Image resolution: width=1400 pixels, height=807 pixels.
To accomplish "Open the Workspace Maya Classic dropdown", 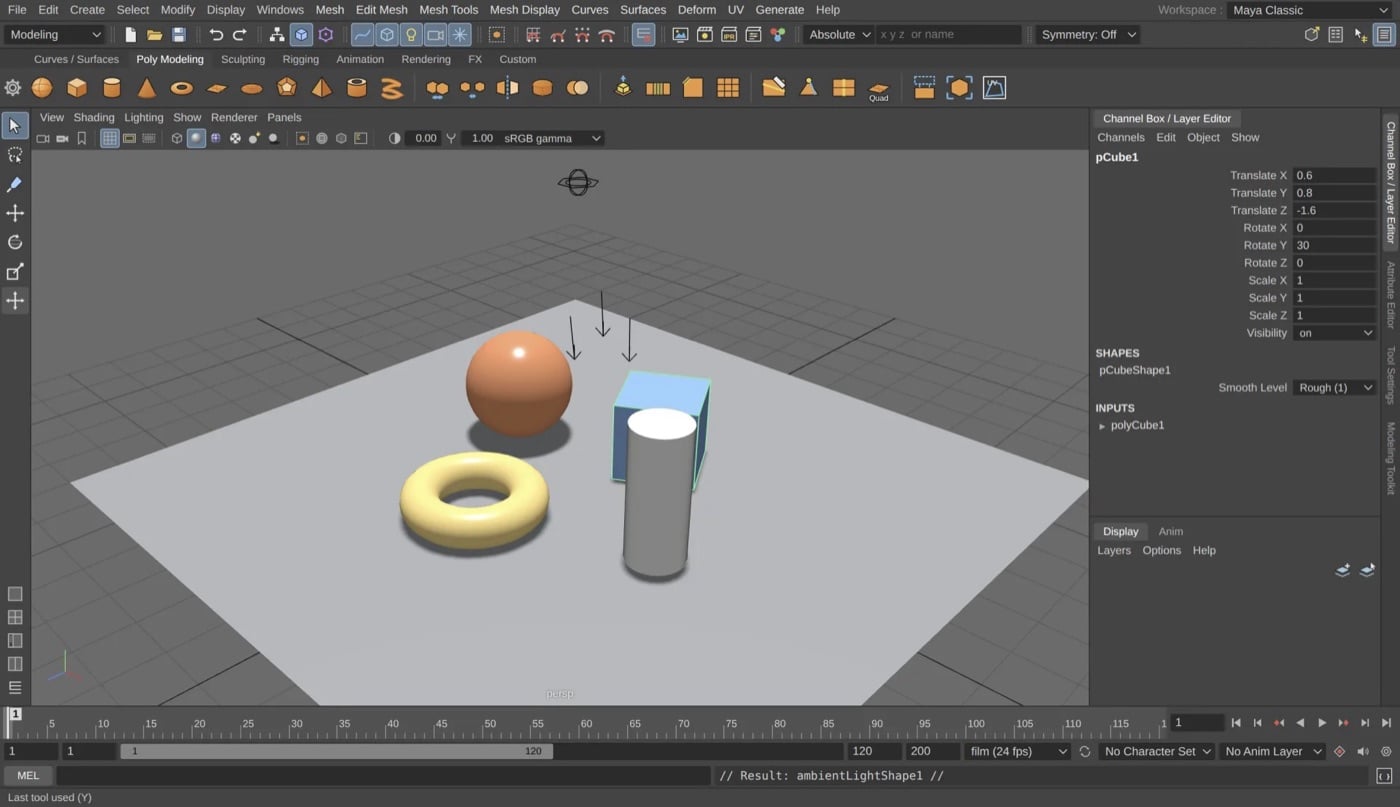I will coord(1310,10).
